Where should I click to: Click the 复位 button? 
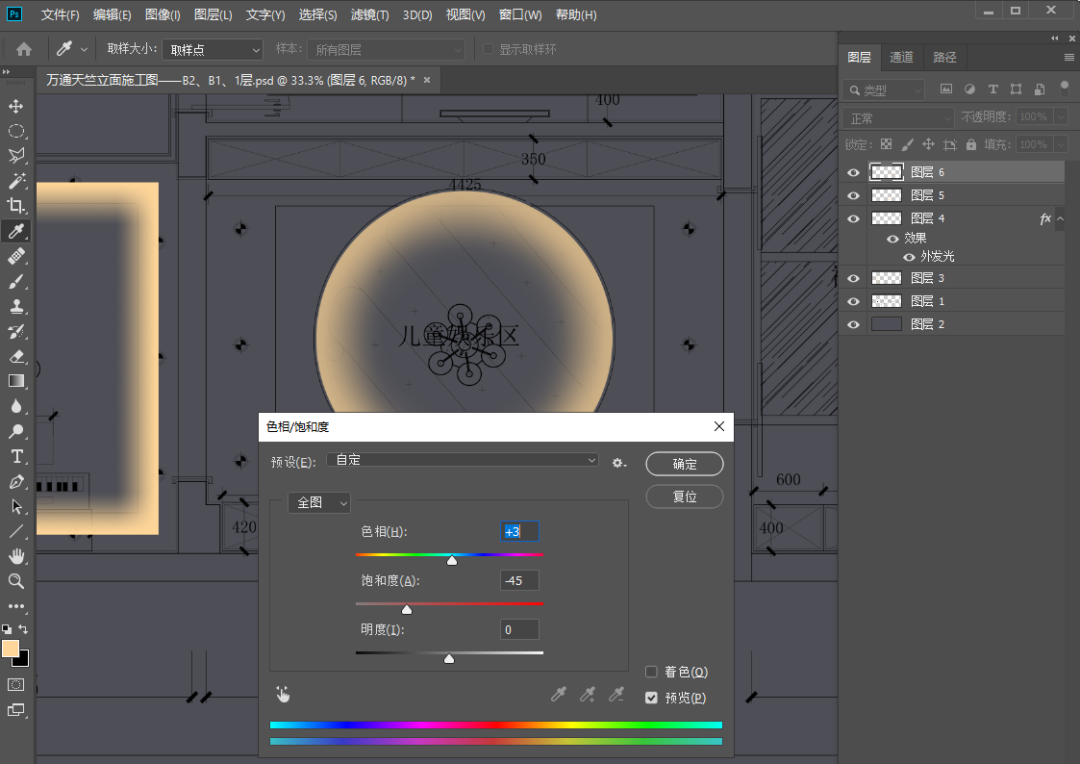coord(684,497)
